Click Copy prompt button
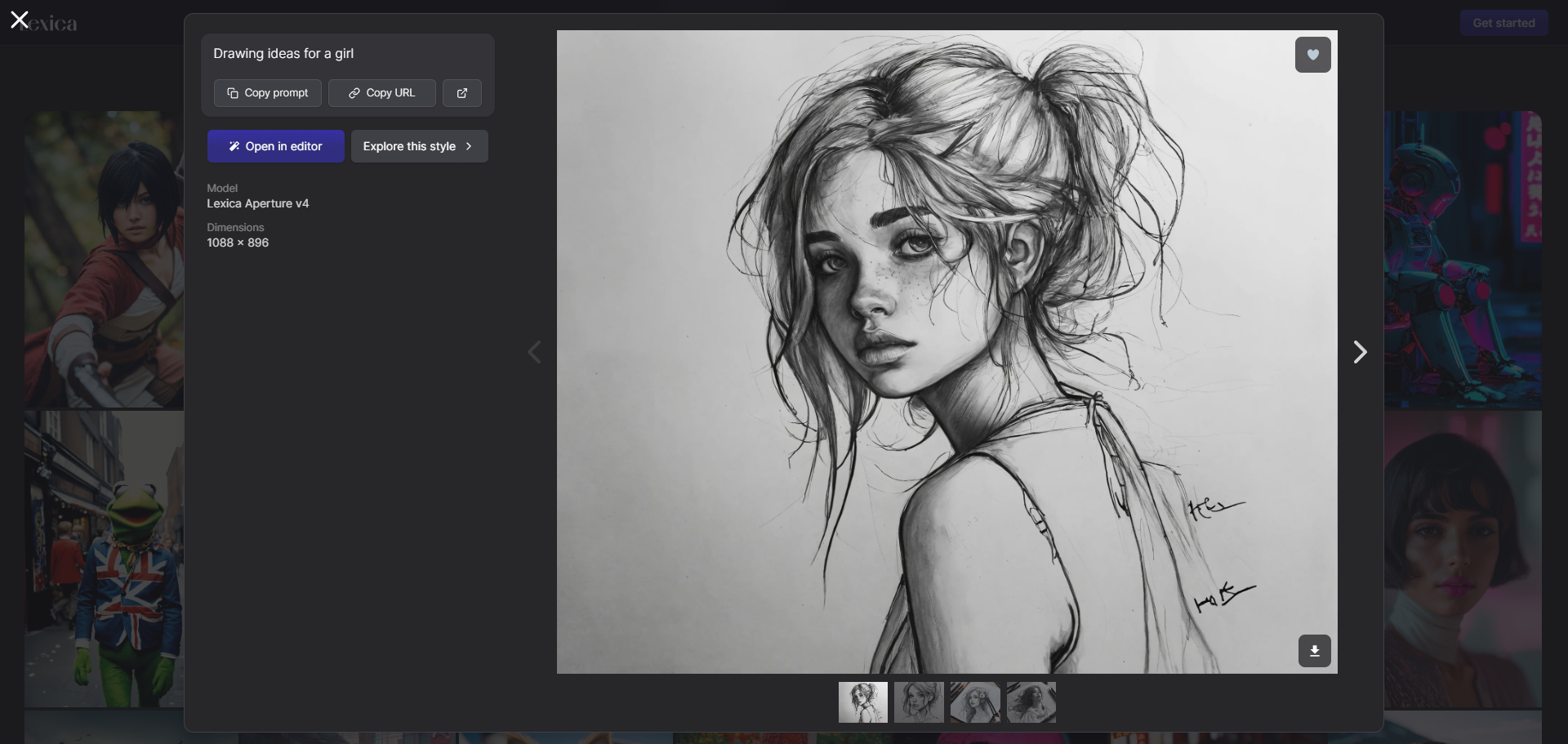The image size is (1568, 744). pyautogui.click(x=268, y=93)
